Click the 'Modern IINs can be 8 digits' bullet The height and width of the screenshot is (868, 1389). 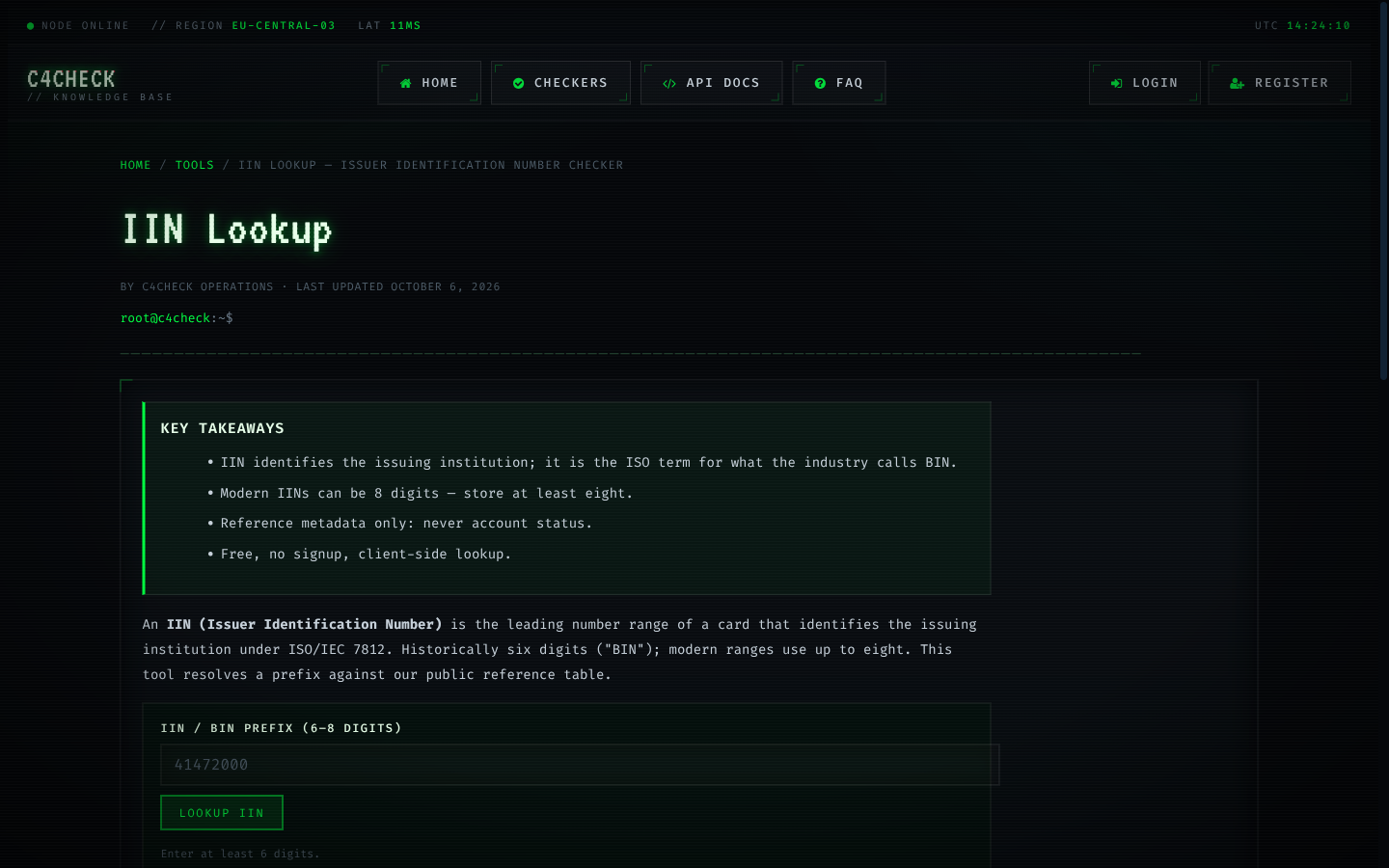[x=426, y=493]
